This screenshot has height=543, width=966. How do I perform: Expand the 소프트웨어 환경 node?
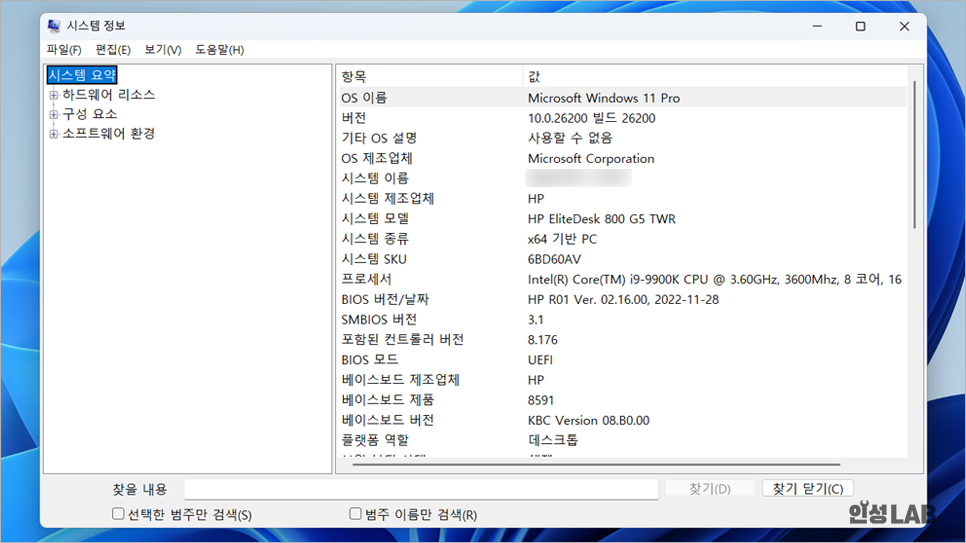tap(54, 134)
